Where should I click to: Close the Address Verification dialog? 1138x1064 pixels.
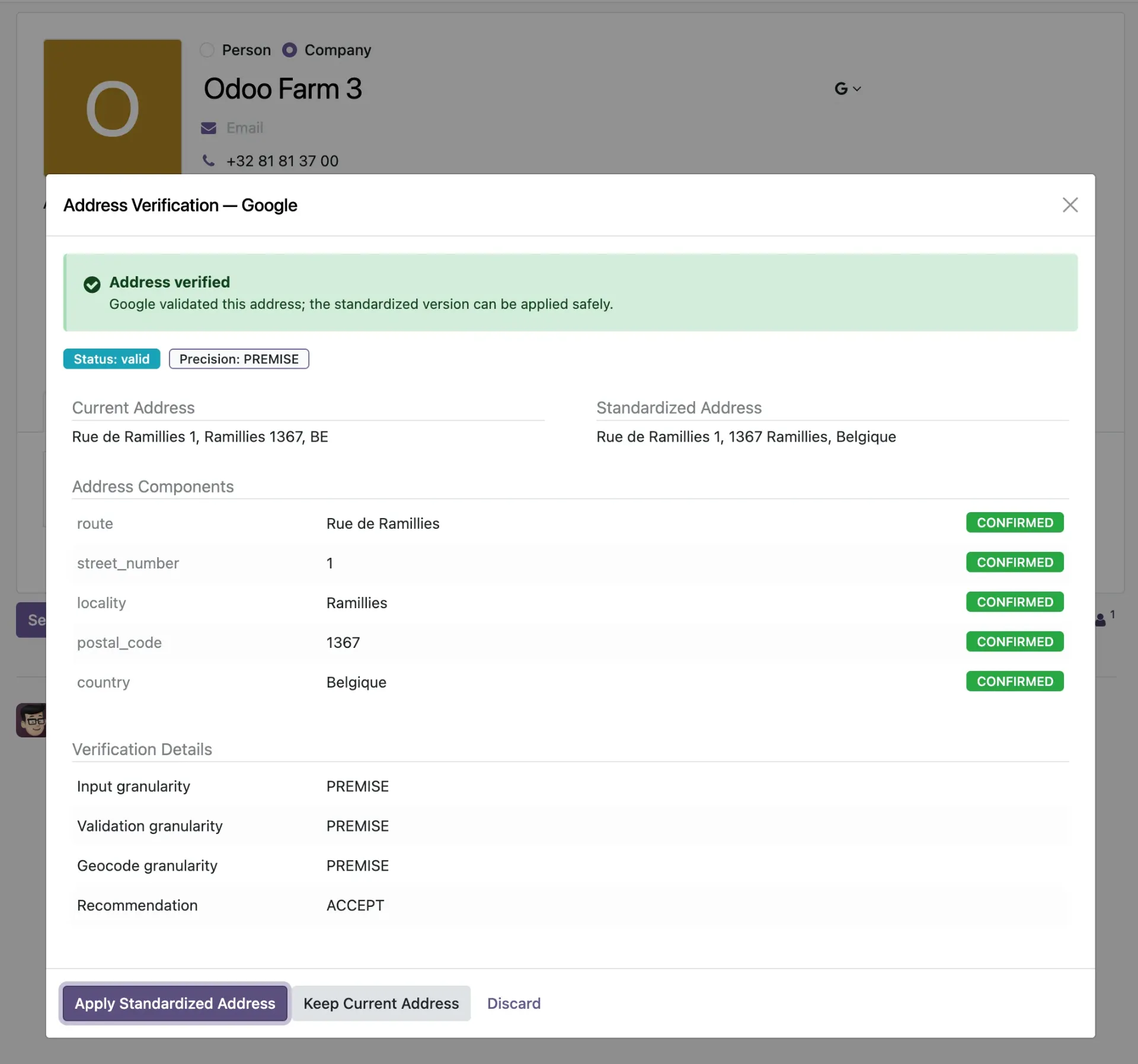click(1070, 205)
